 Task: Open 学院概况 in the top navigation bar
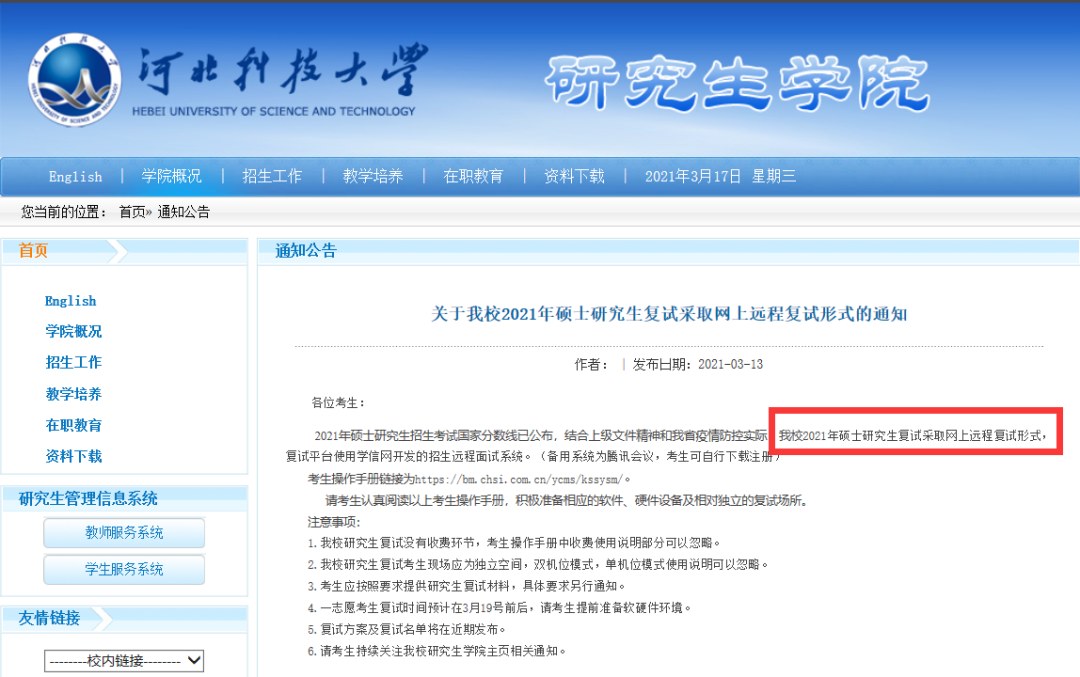(x=171, y=176)
